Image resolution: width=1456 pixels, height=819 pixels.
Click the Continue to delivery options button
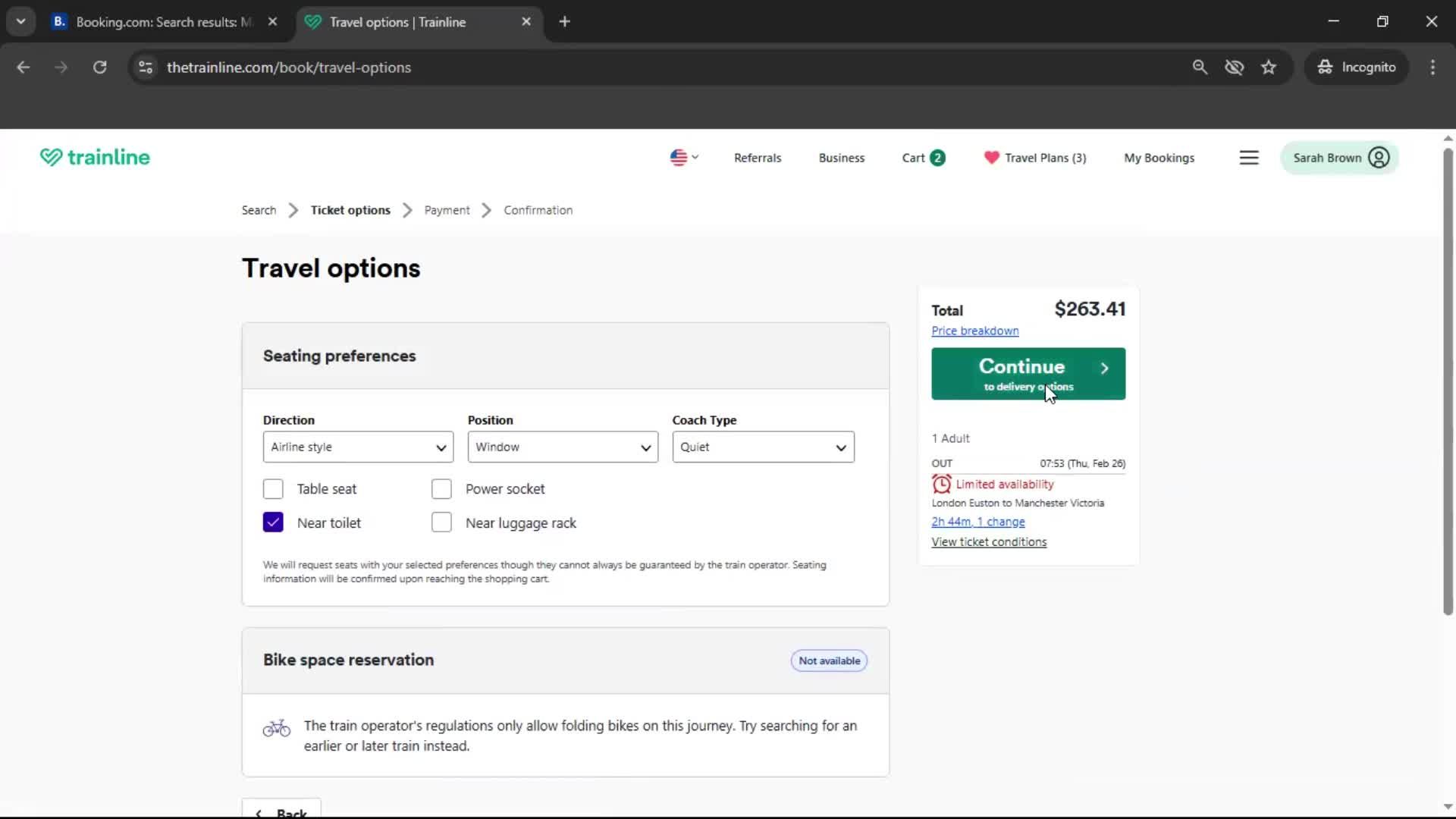pyautogui.click(x=1028, y=373)
